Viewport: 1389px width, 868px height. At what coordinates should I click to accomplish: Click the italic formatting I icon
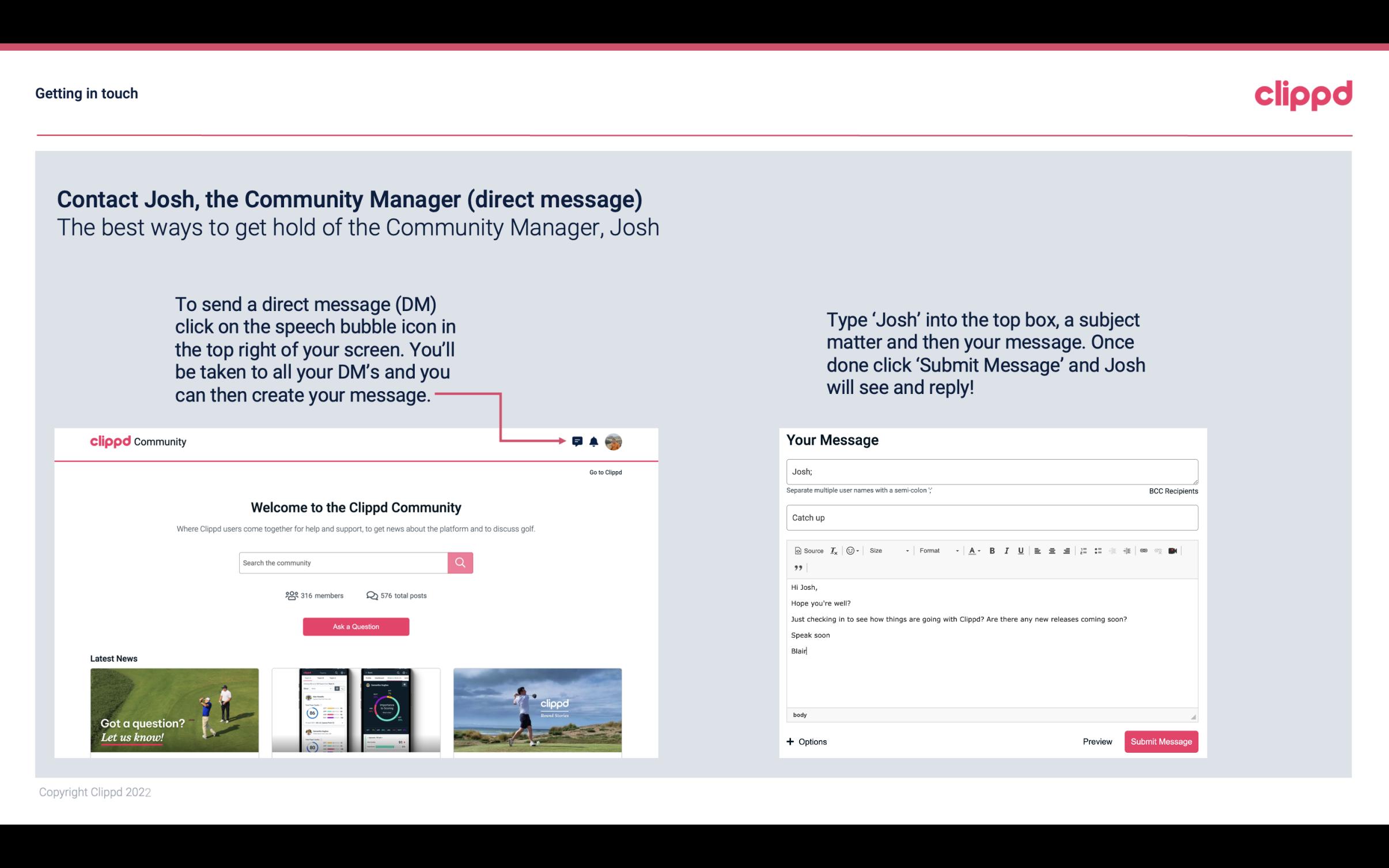(1008, 550)
